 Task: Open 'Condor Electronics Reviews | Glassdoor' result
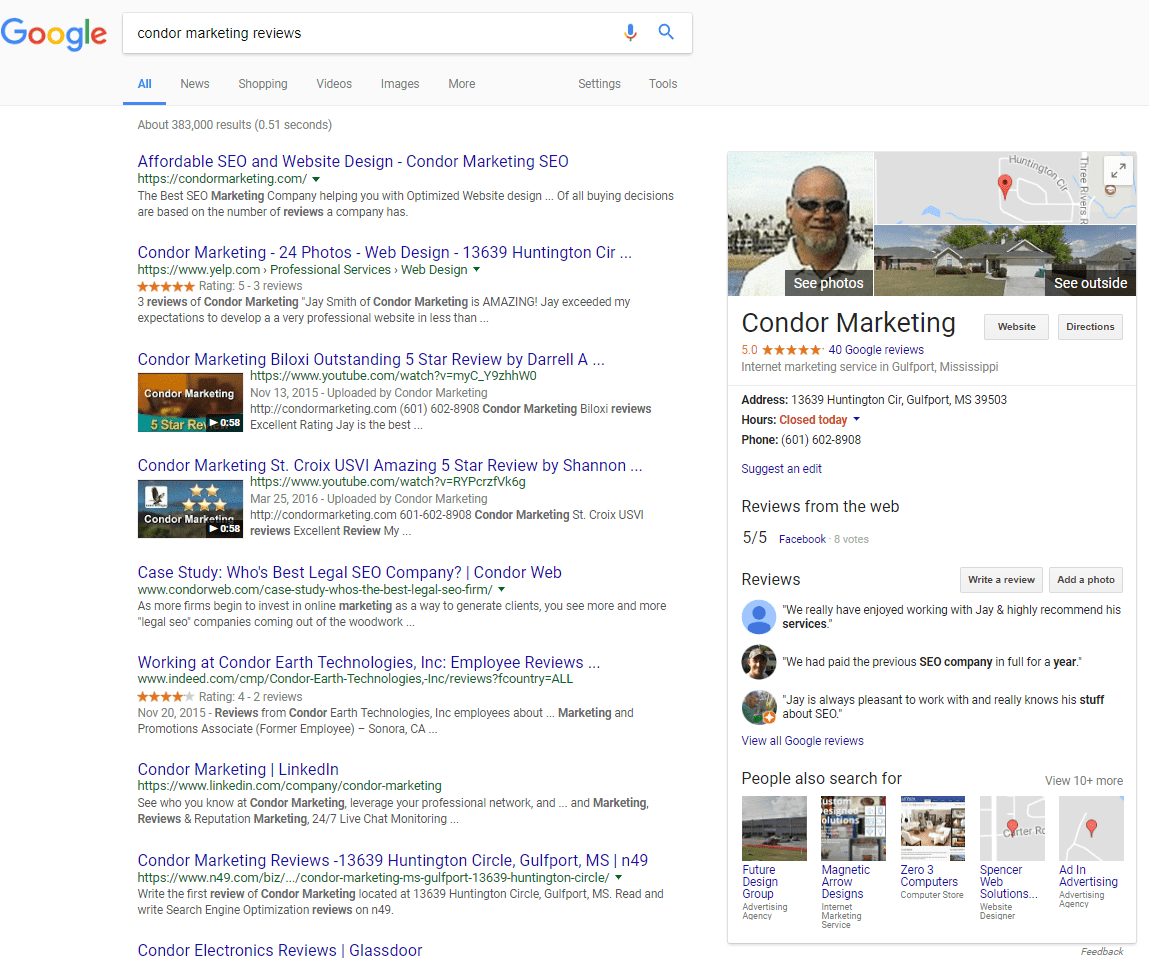(x=280, y=950)
